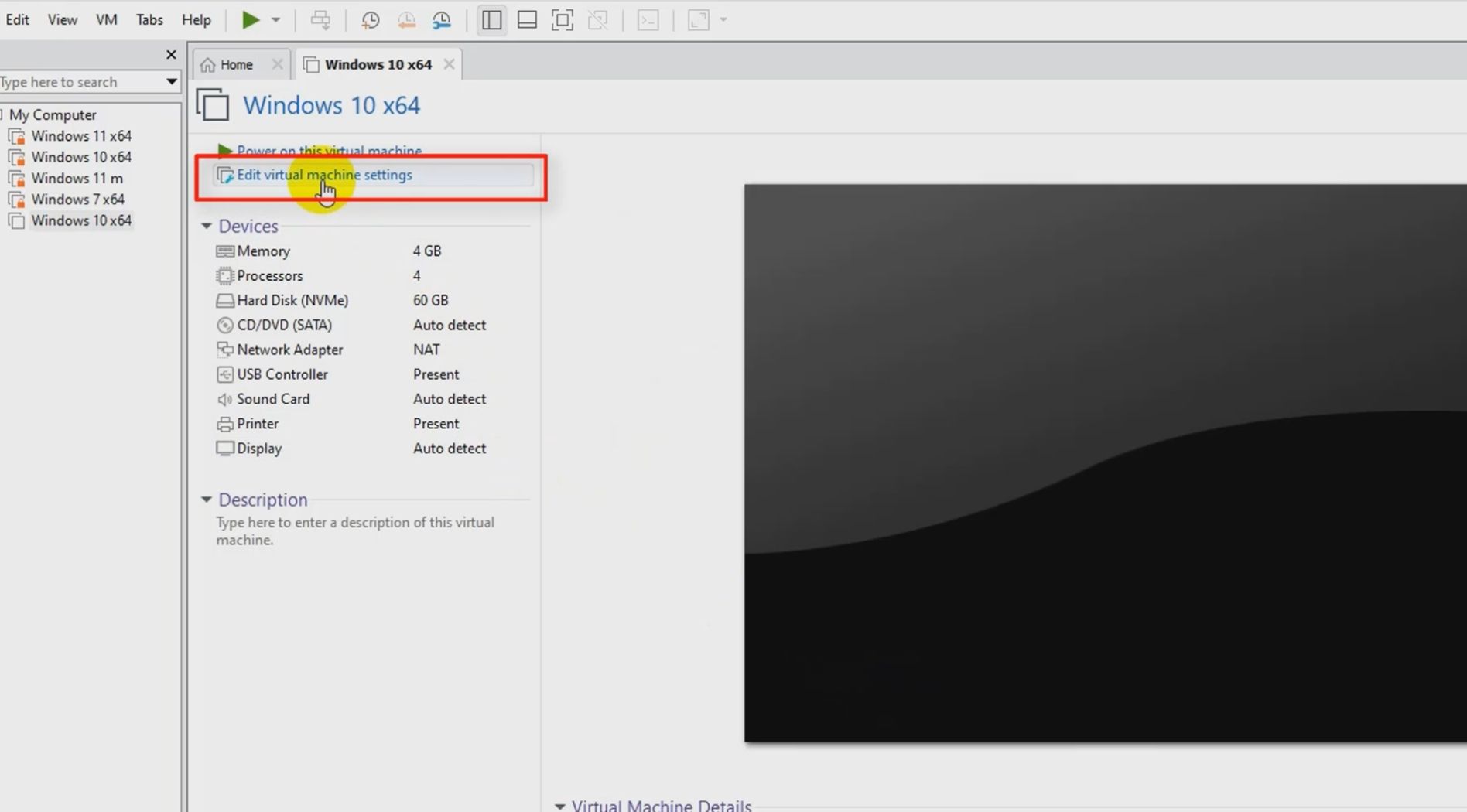Click the Sound Card device icon
1467x812 pixels.
click(x=224, y=400)
